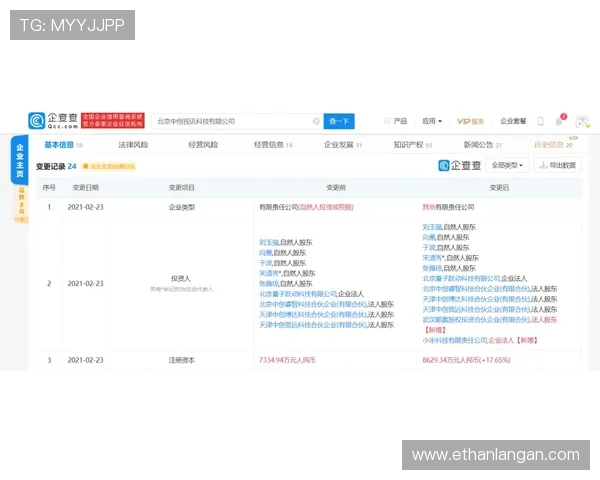The width and height of the screenshot is (600, 480).
Task: Expand the 应用 dropdown
Action: [432, 121]
